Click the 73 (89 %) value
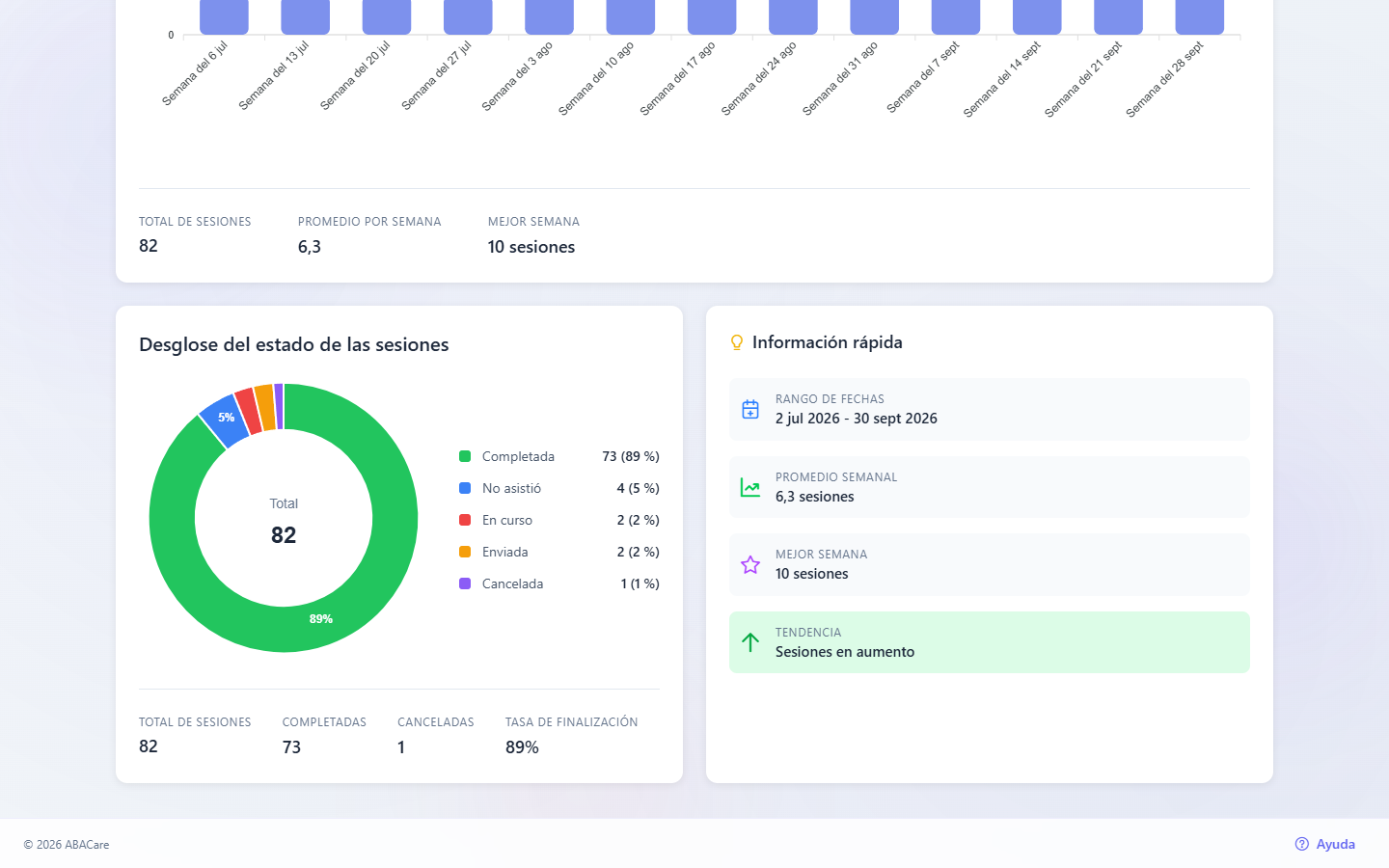 click(x=631, y=456)
